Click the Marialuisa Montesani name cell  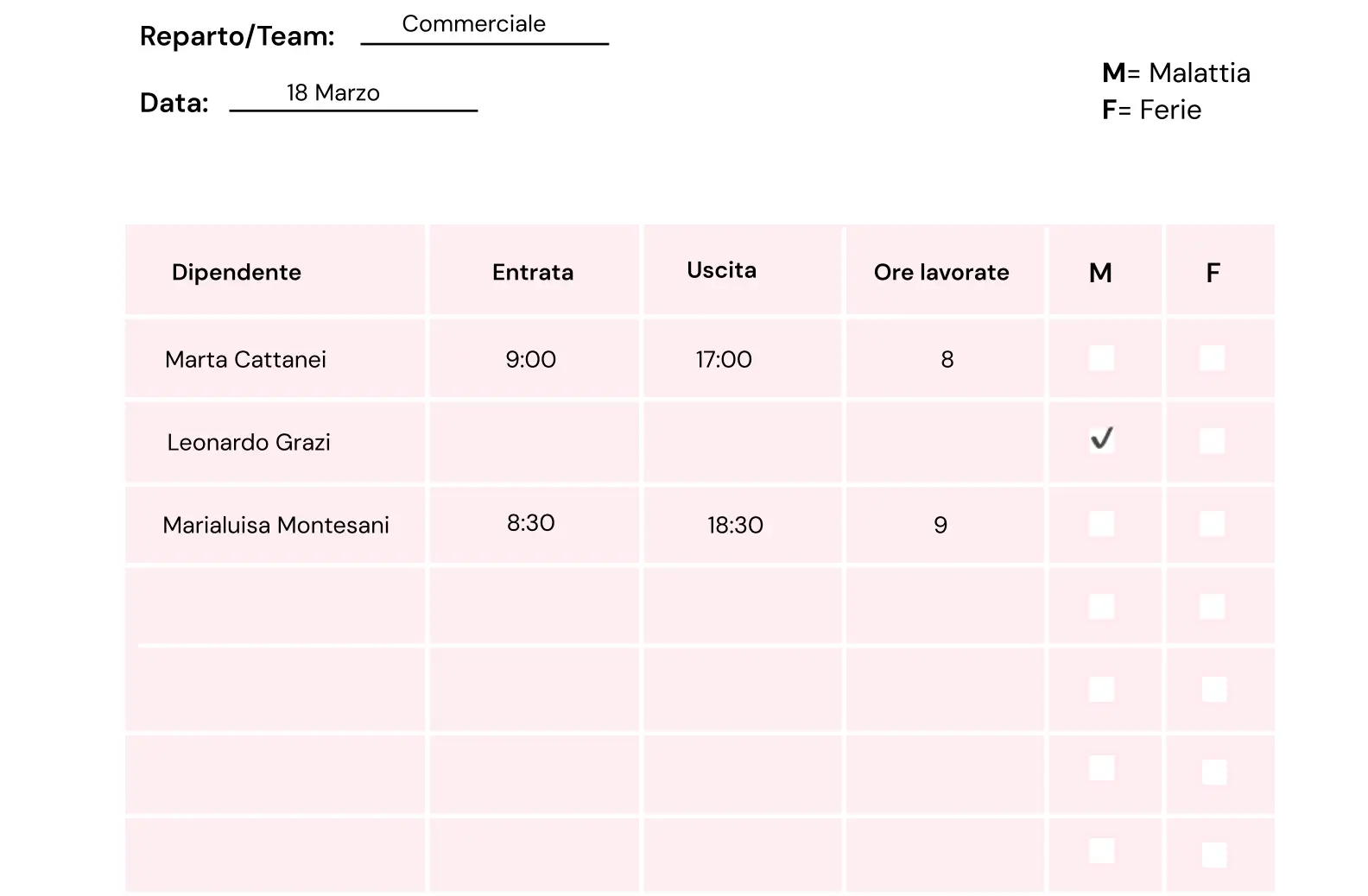pos(275,525)
